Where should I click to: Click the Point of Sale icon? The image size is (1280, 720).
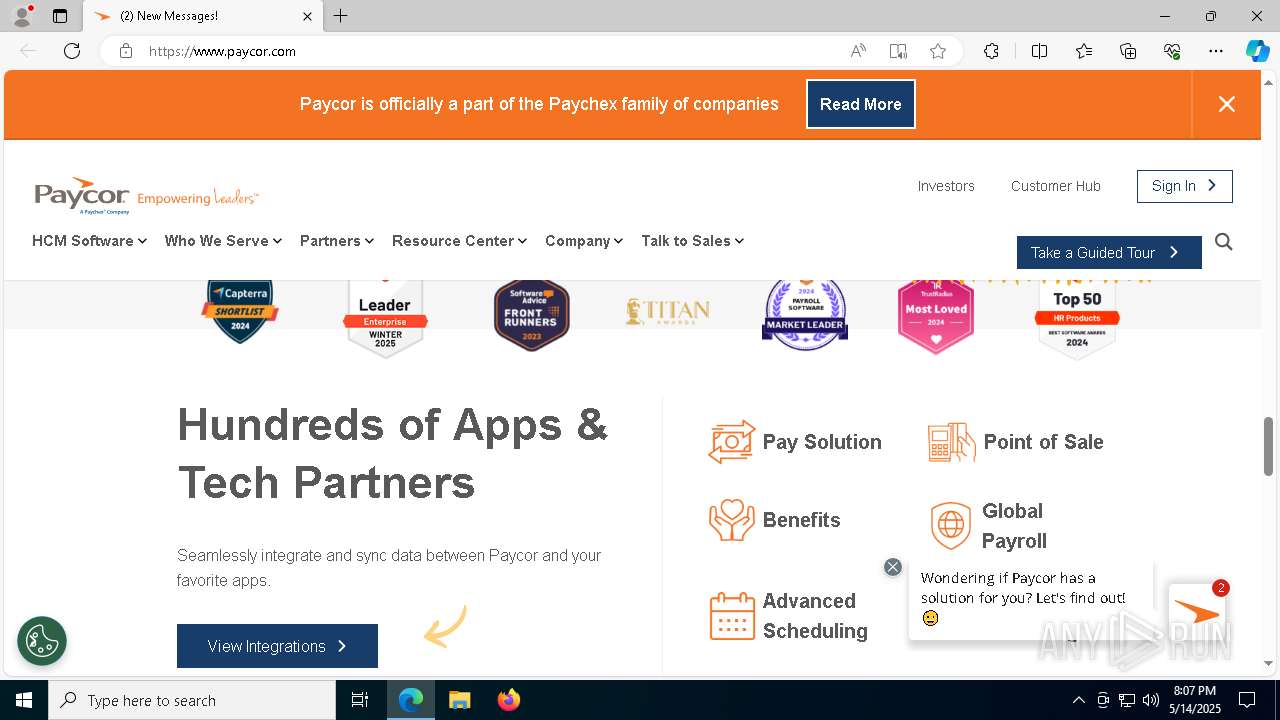click(952, 442)
